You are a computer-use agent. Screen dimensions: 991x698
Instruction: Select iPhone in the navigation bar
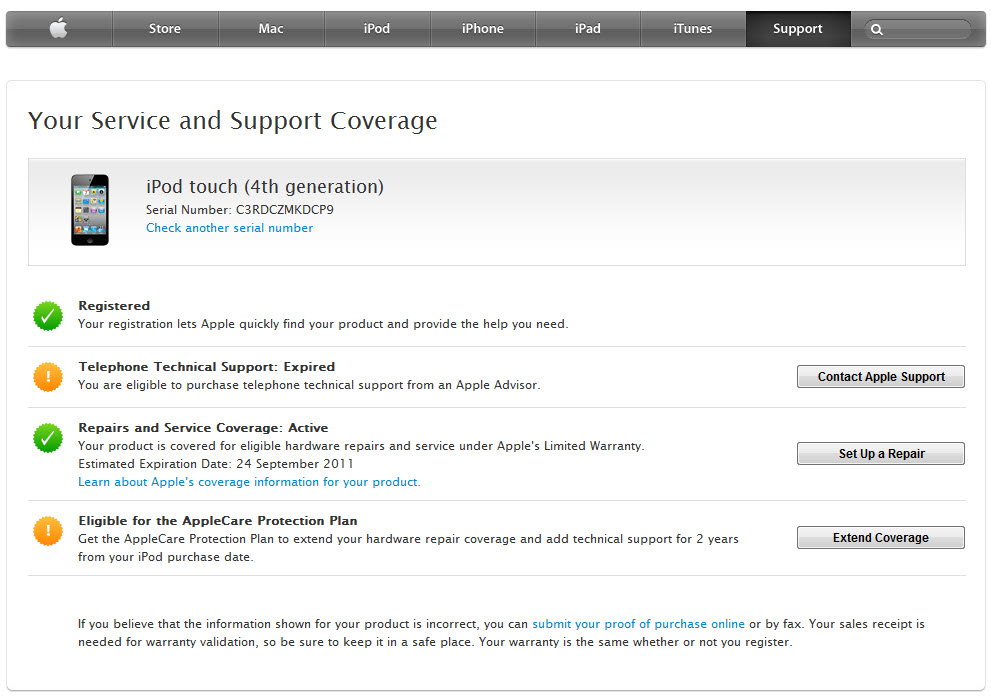482,28
